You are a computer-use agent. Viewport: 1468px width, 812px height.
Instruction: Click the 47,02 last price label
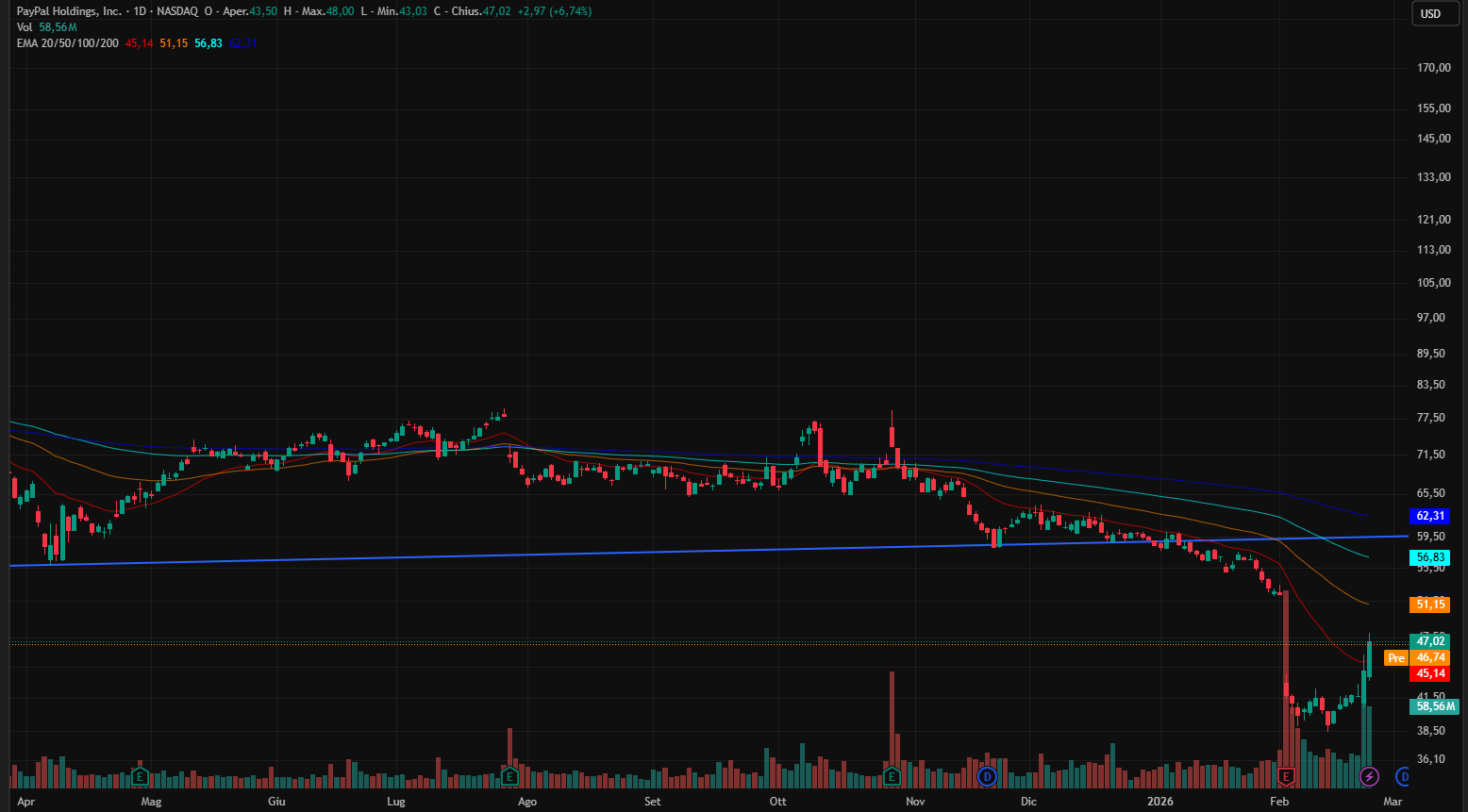(x=1430, y=641)
